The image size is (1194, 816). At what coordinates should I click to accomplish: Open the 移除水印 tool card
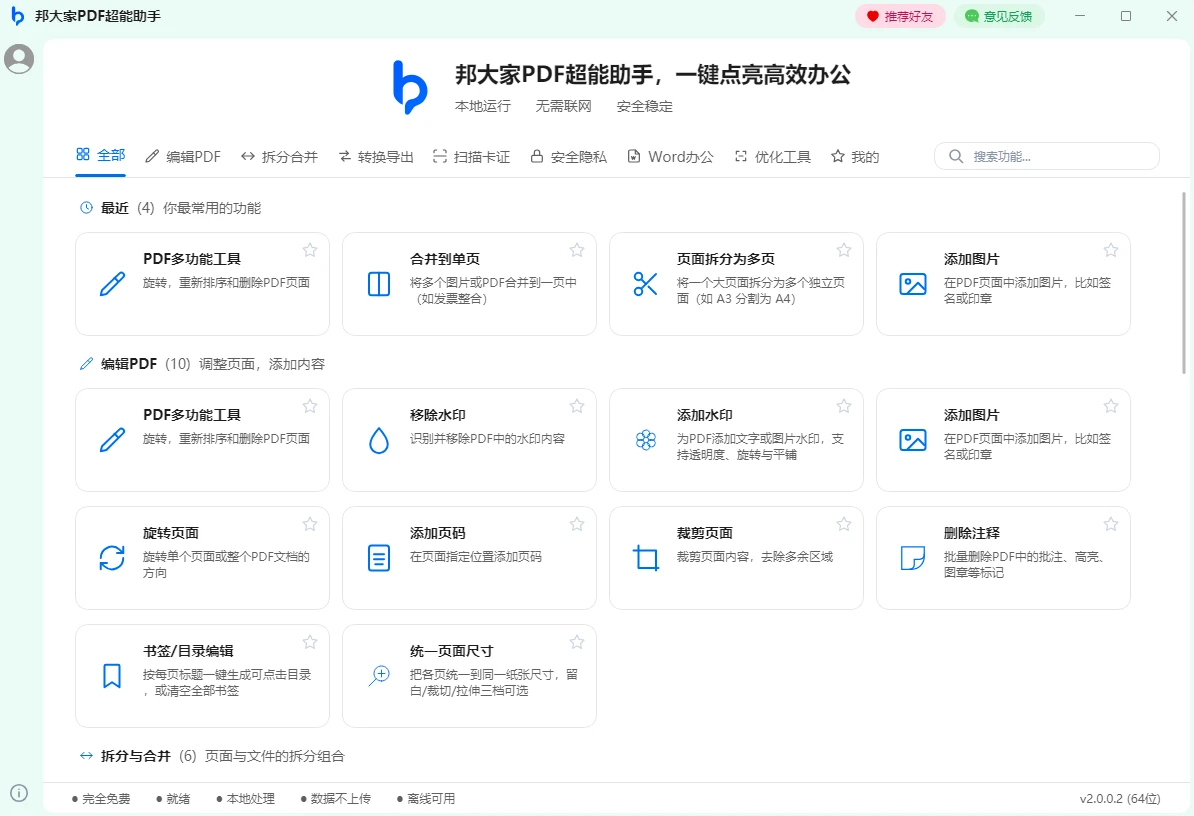point(469,440)
